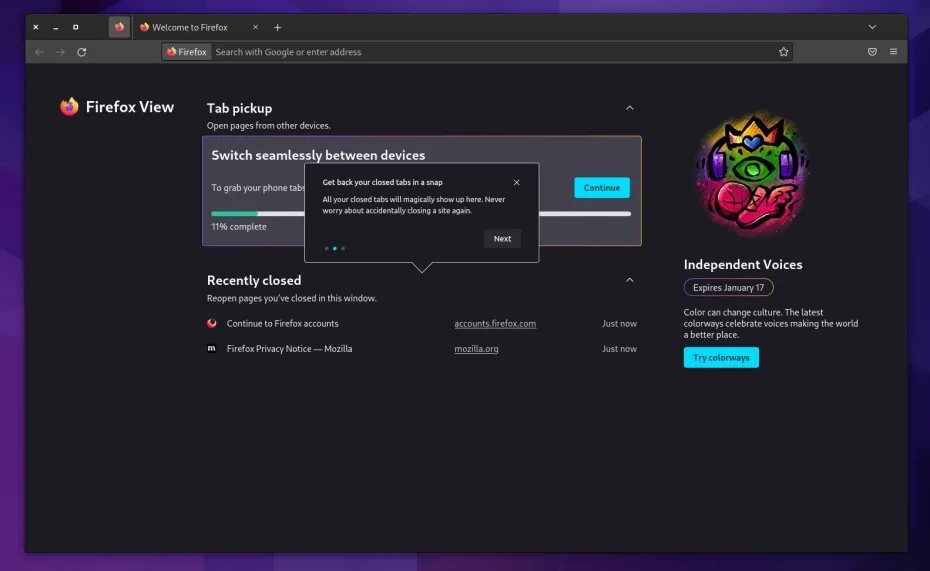
Task: Open Save to Pocket icon
Action: pyautogui.click(x=872, y=52)
